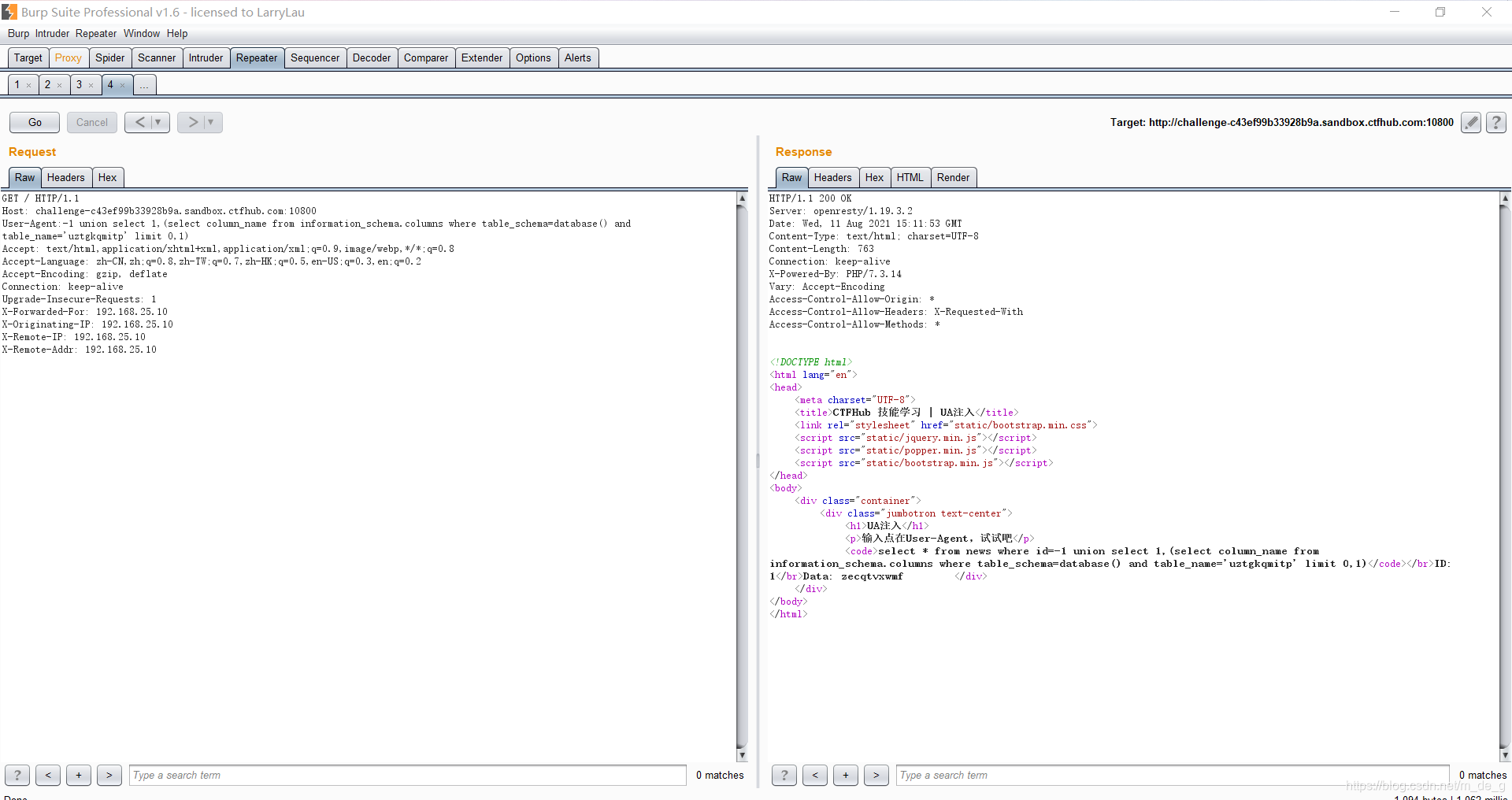Click the Burp Suite application icon in title bar
This screenshot has width=1512, height=800.
tap(9, 12)
